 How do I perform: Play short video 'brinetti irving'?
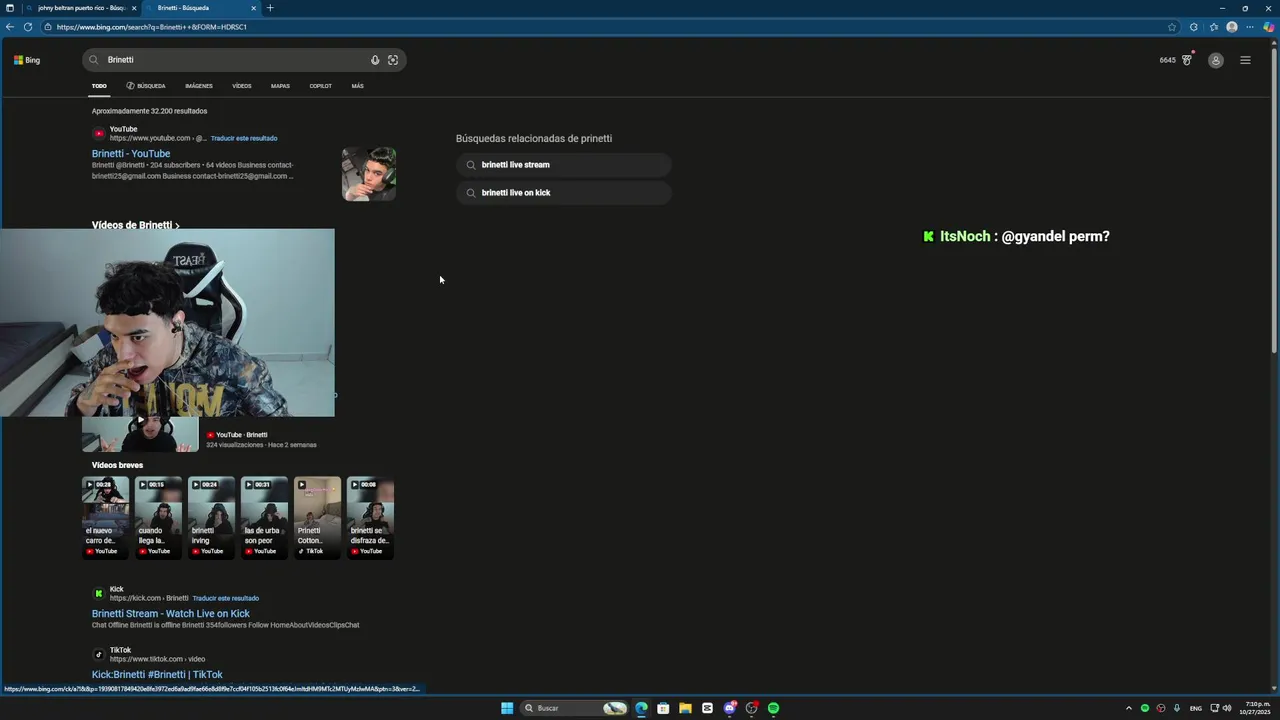tap(212, 517)
